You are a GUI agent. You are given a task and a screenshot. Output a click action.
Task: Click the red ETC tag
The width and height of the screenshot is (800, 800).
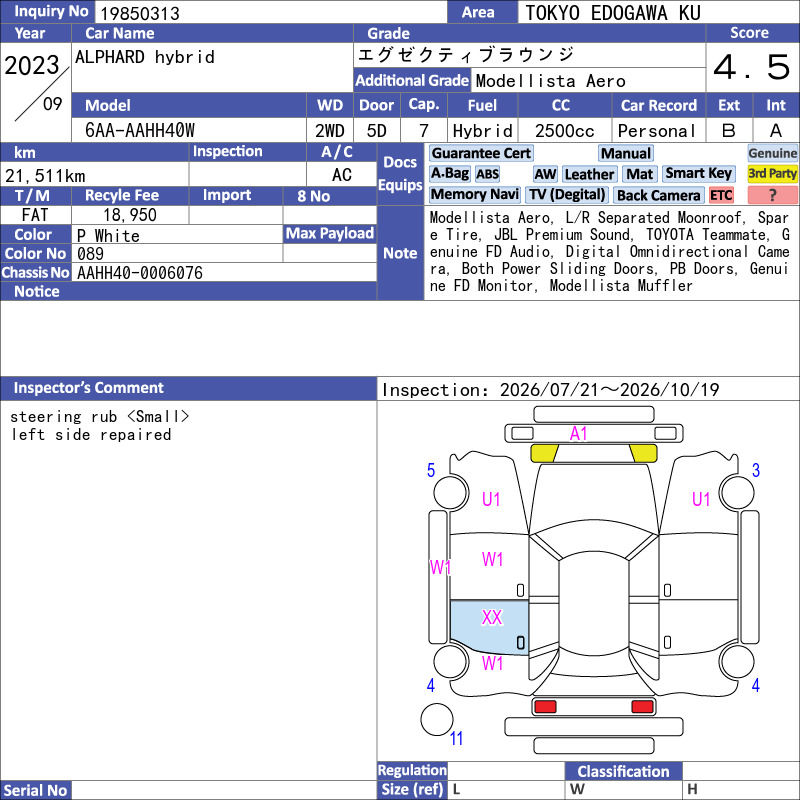click(721, 195)
